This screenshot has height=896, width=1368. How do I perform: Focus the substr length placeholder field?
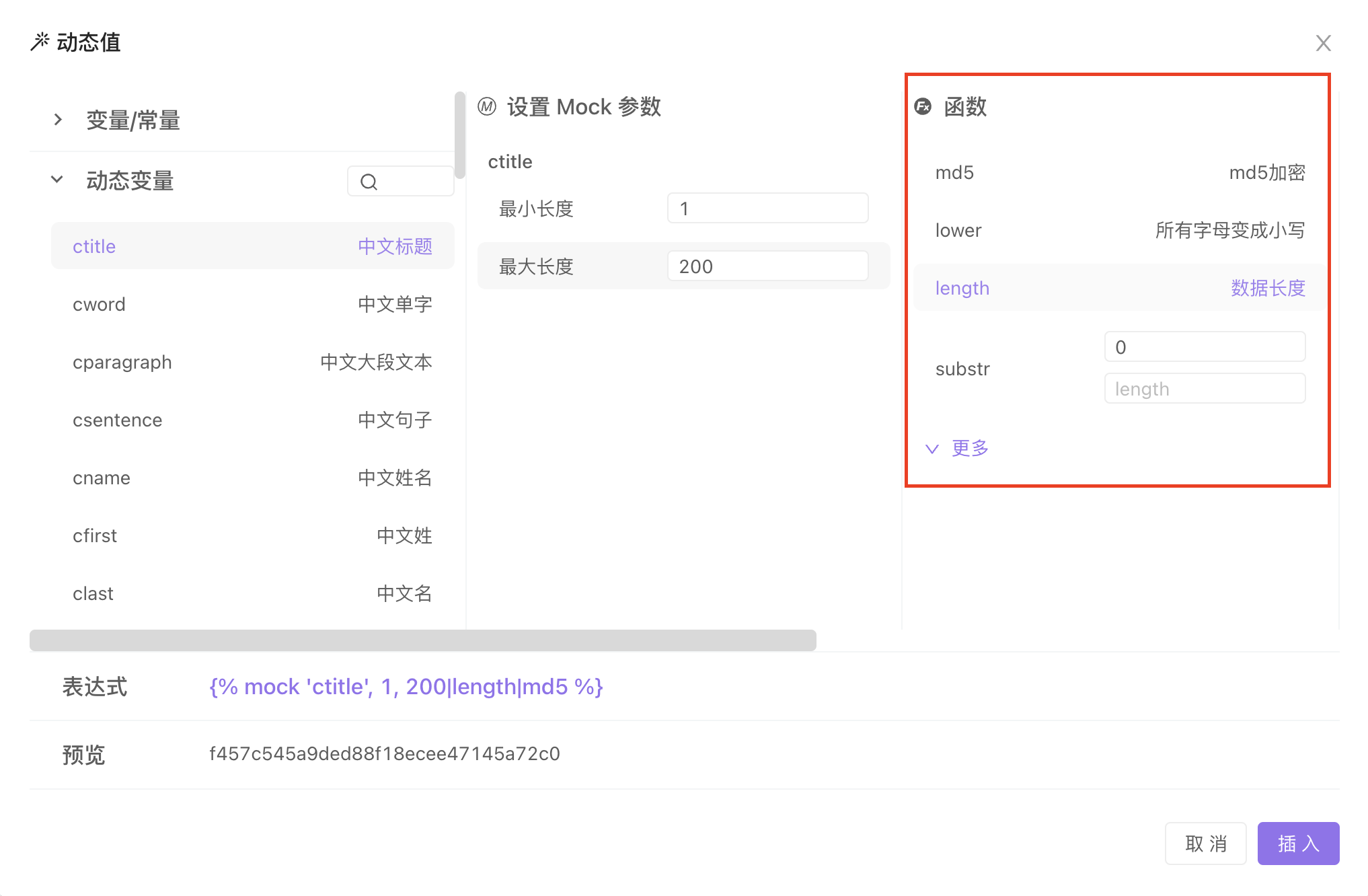1204,389
